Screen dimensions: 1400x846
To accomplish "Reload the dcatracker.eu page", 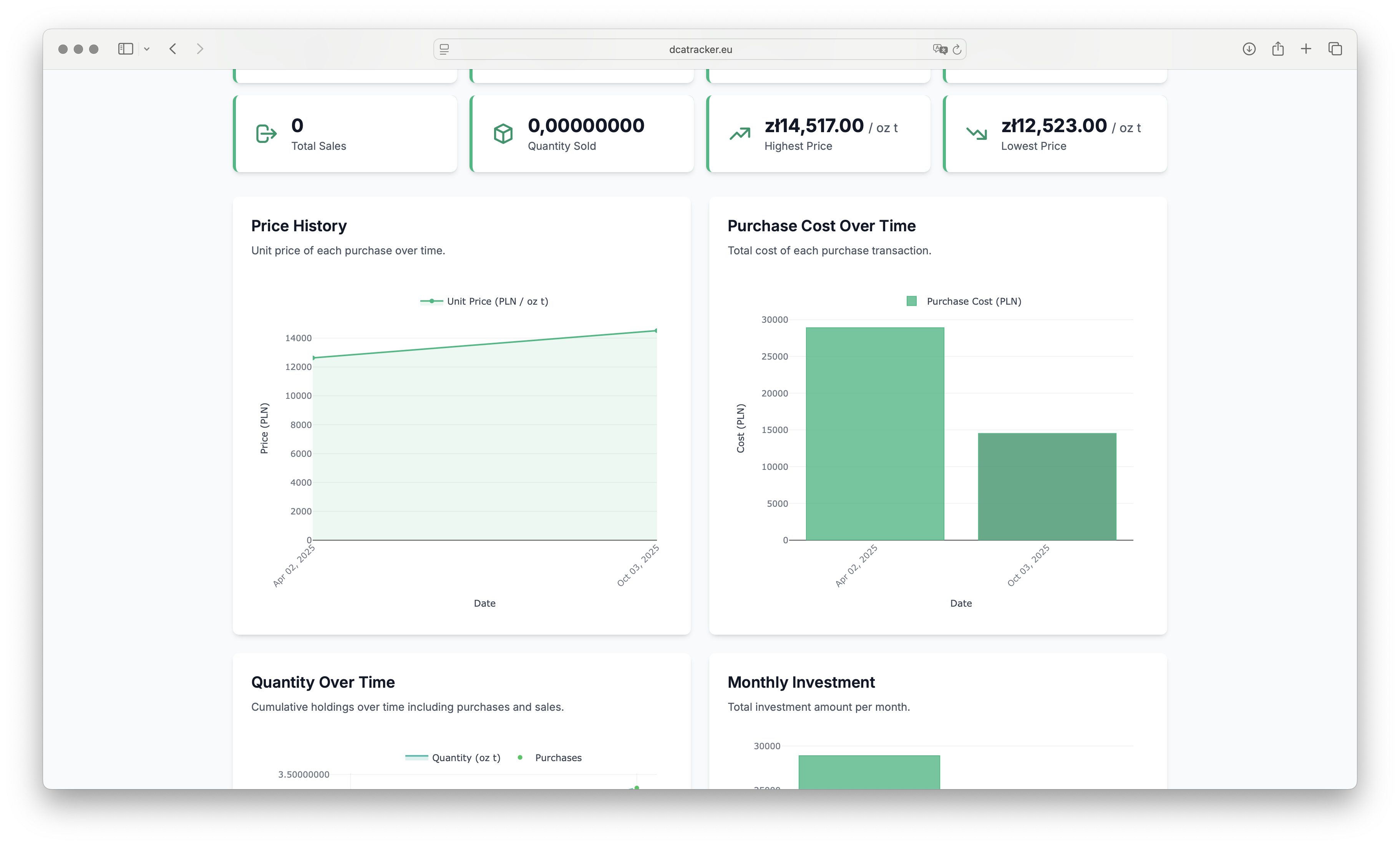I will (x=957, y=50).
